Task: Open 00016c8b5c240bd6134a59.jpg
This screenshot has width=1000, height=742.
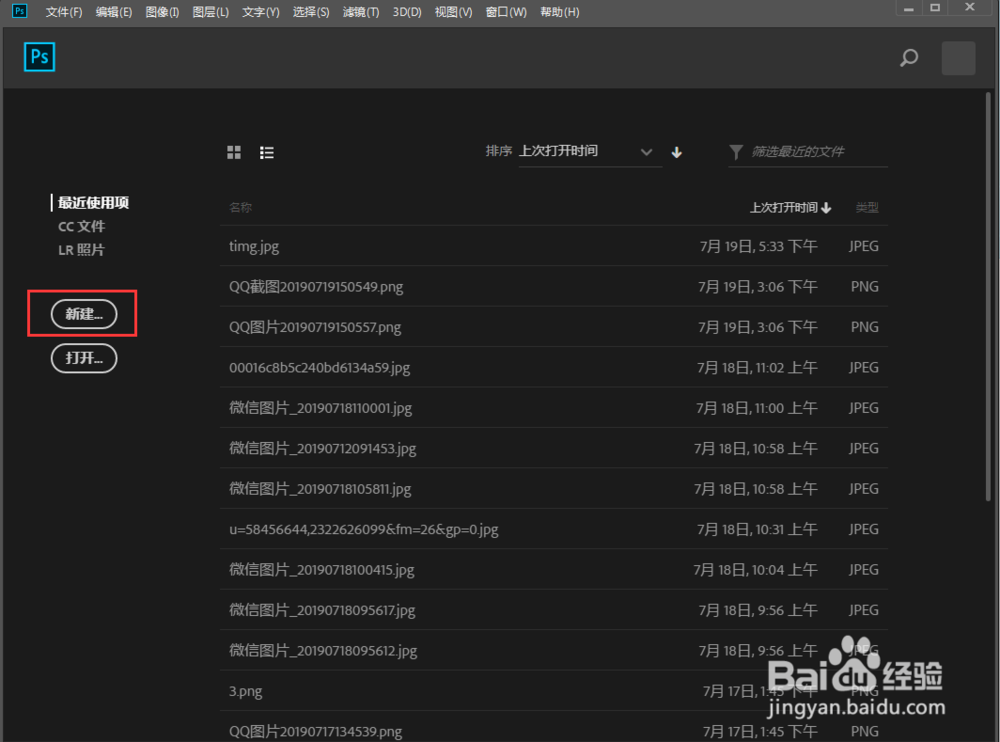Action: (x=554, y=367)
